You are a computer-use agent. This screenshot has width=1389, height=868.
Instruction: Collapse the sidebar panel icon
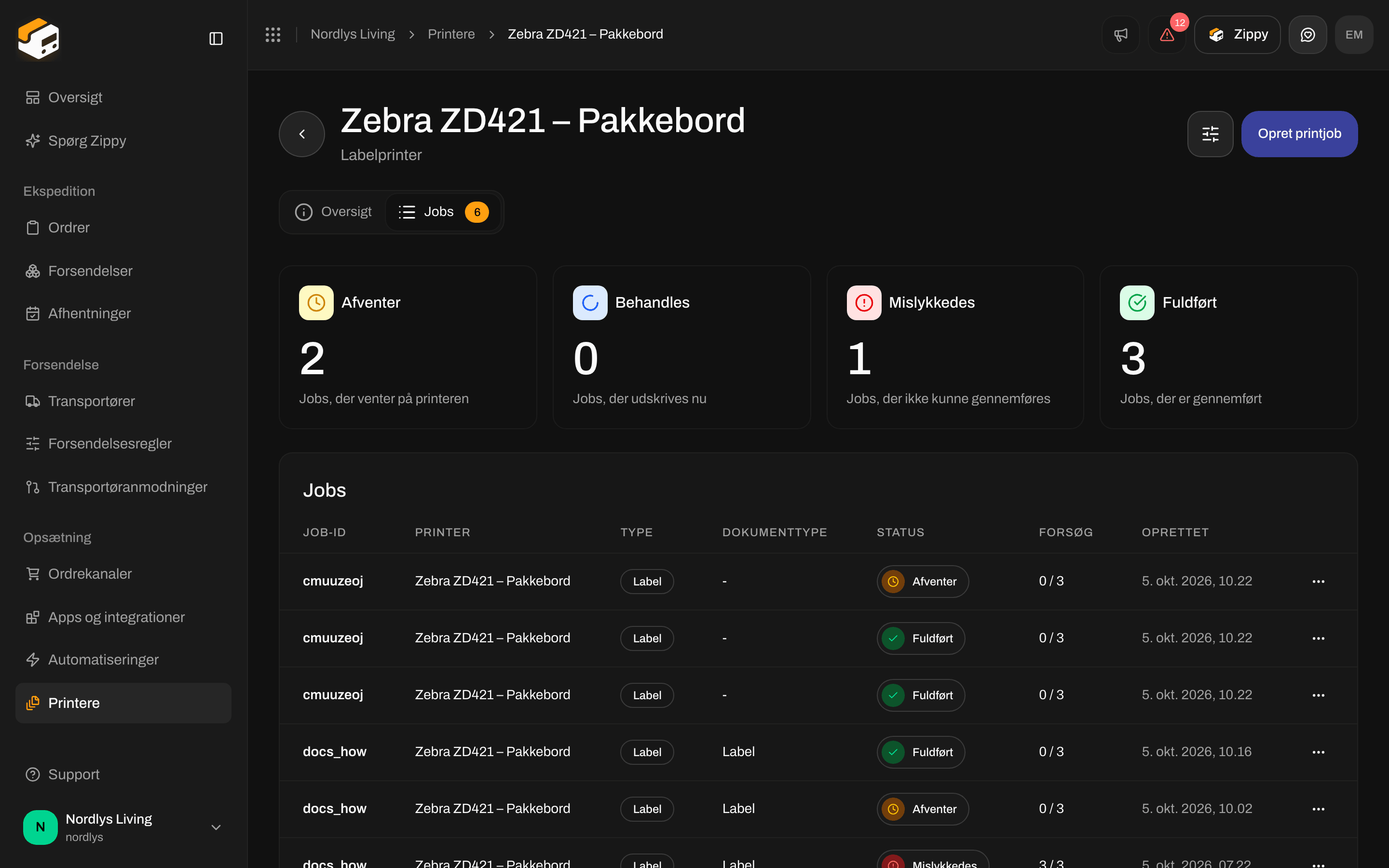216,39
